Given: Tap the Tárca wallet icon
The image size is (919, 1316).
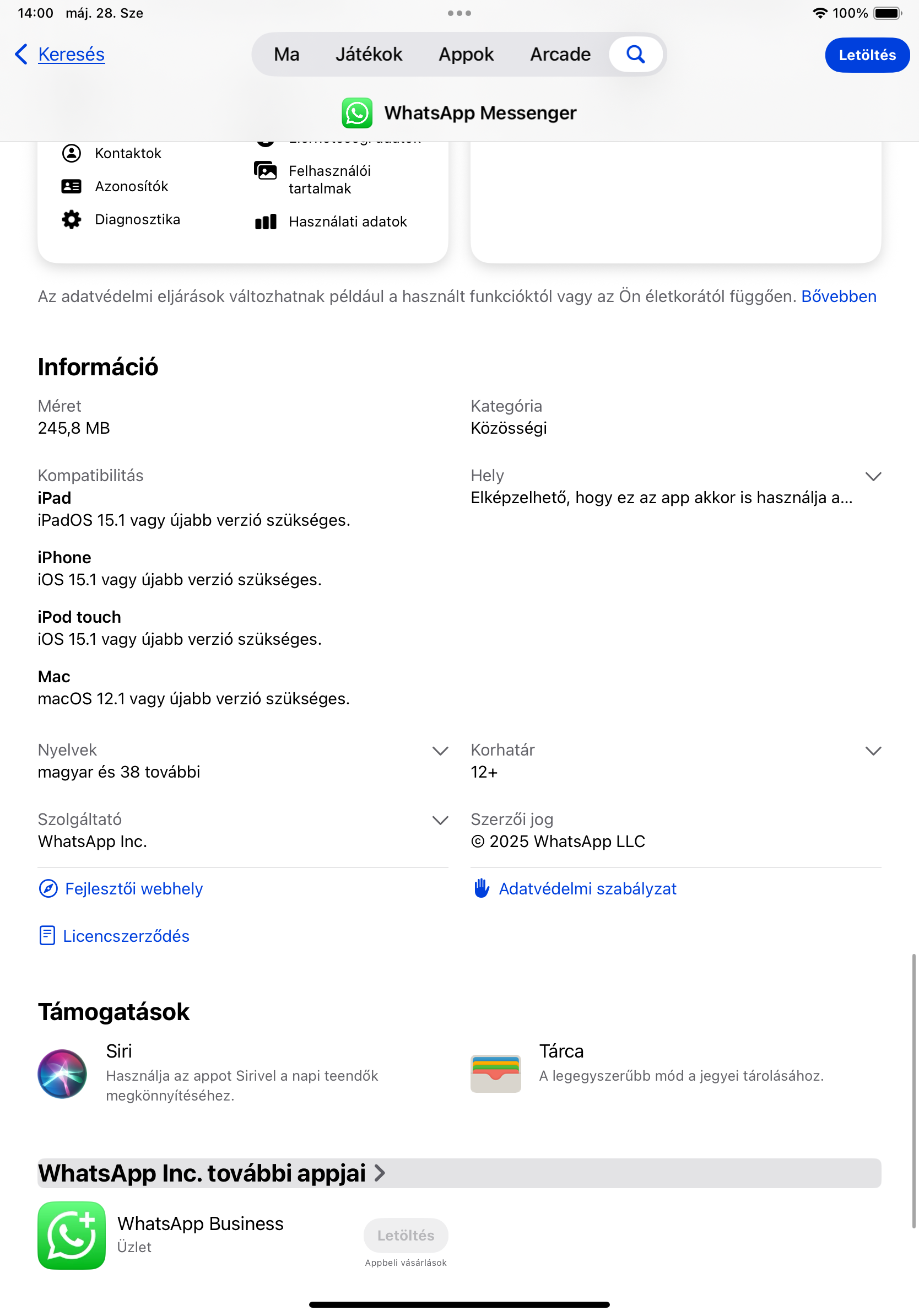Looking at the screenshot, I should (x=496, y=1074).
